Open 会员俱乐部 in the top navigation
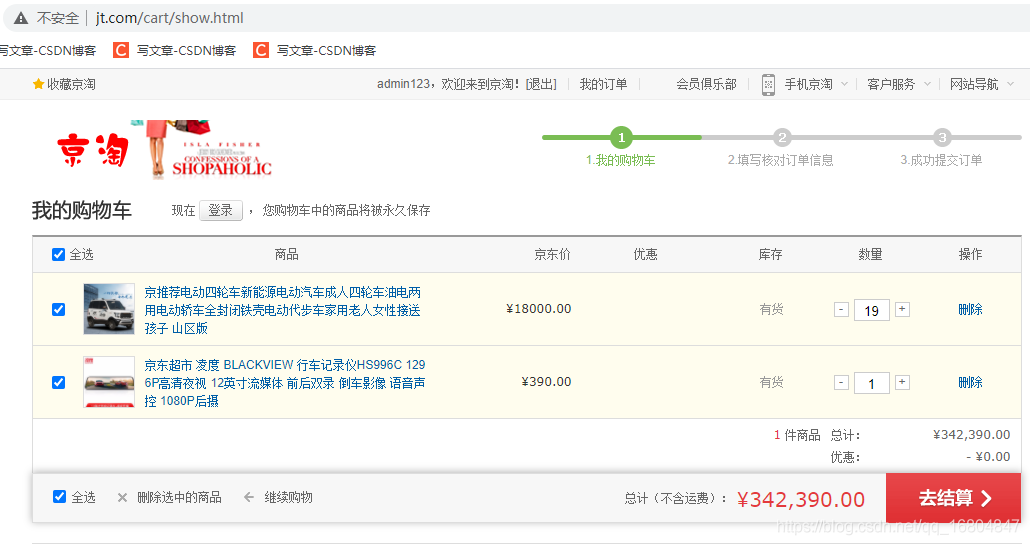This screenshot has height=545, width=1030. [706, 84]
